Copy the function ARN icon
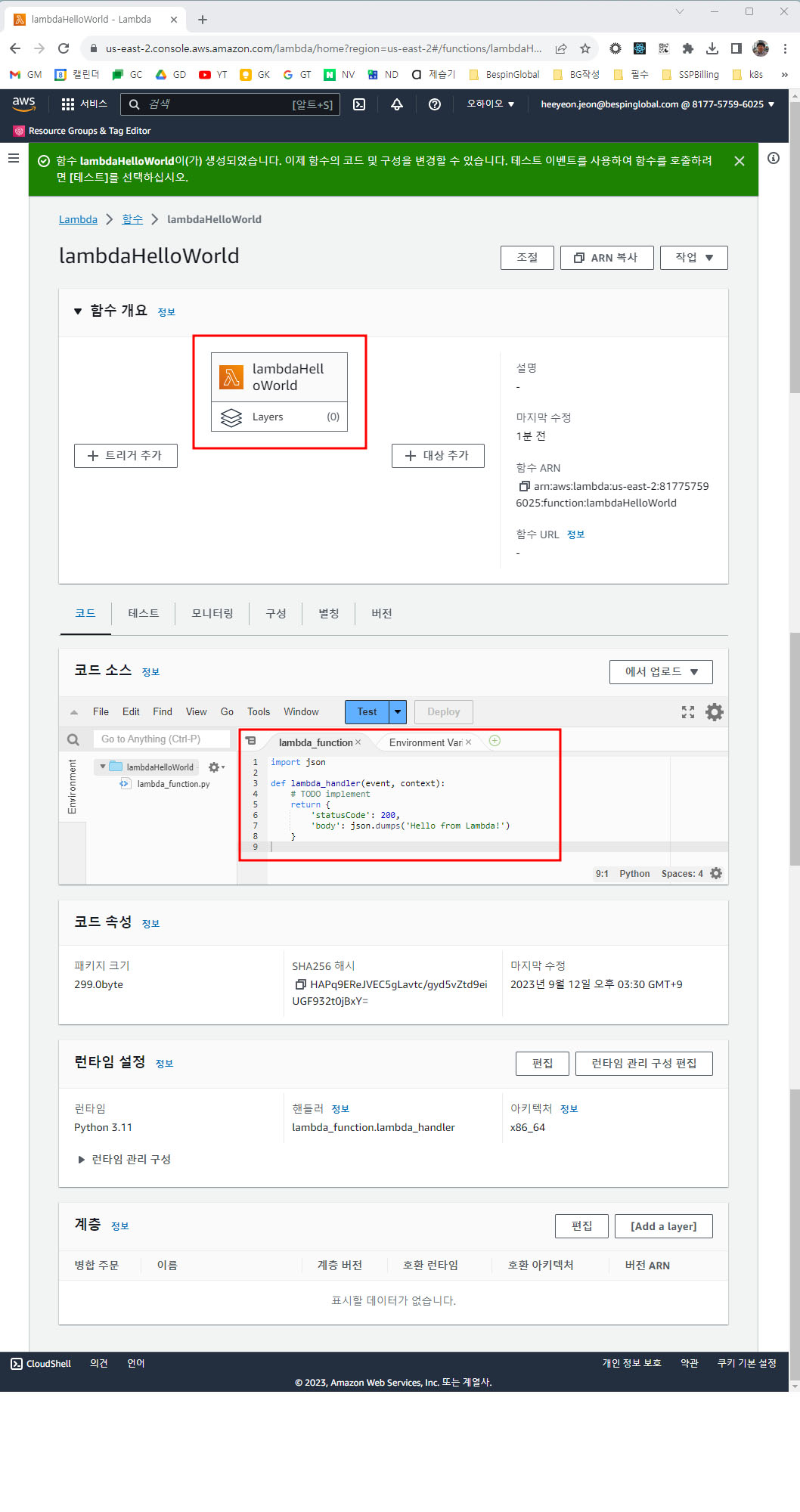The width and height of the screenshot is (800, 1512). (524, 486)
